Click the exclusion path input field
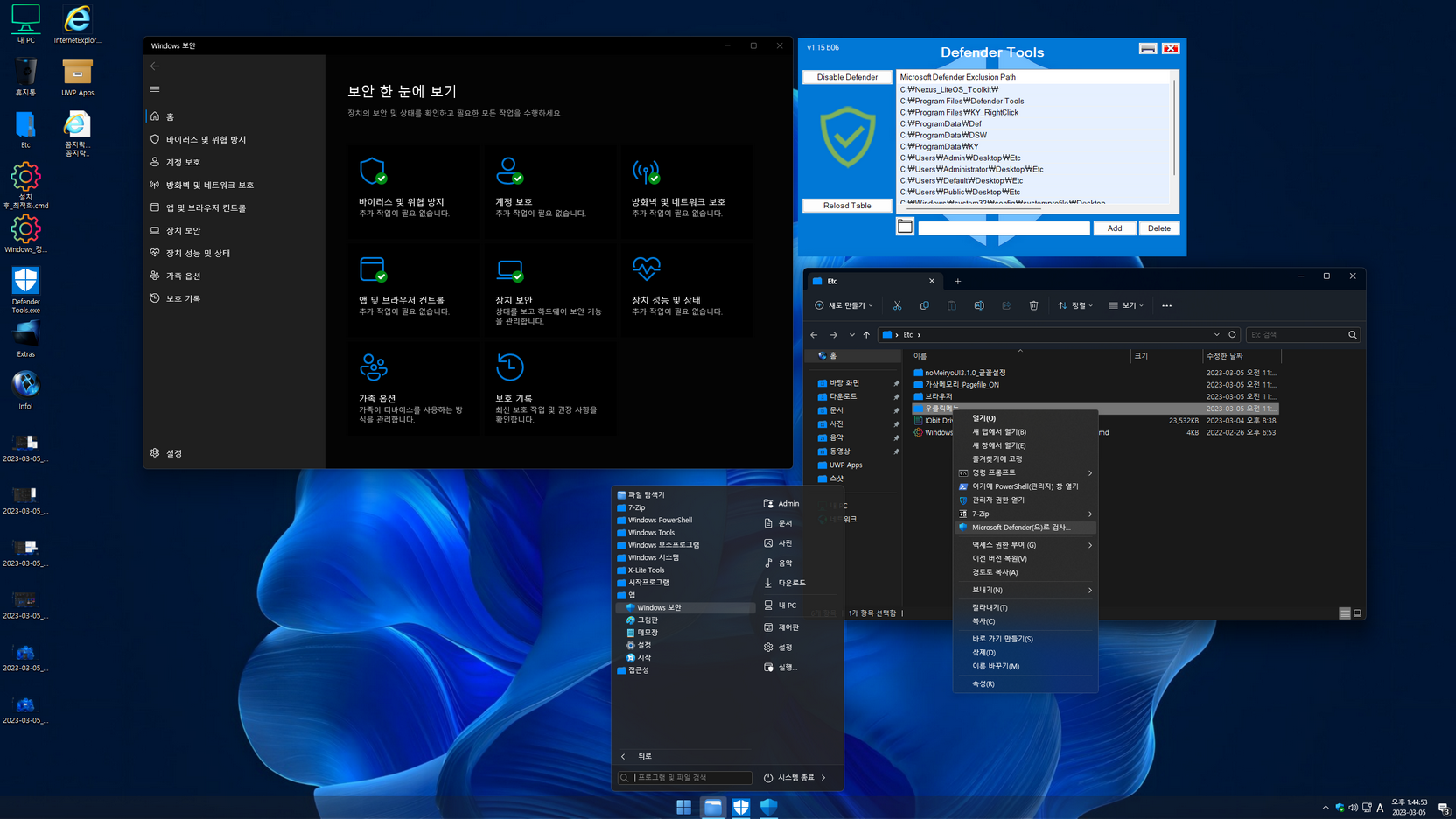The height and width of the screenshot is (819, 1456). click(1004, 228)
